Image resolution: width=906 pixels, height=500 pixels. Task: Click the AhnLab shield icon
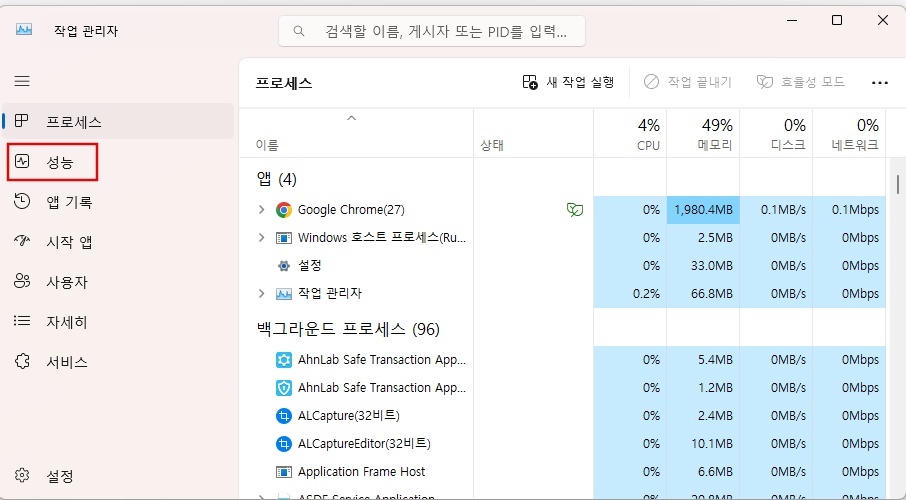coord(283,388)
